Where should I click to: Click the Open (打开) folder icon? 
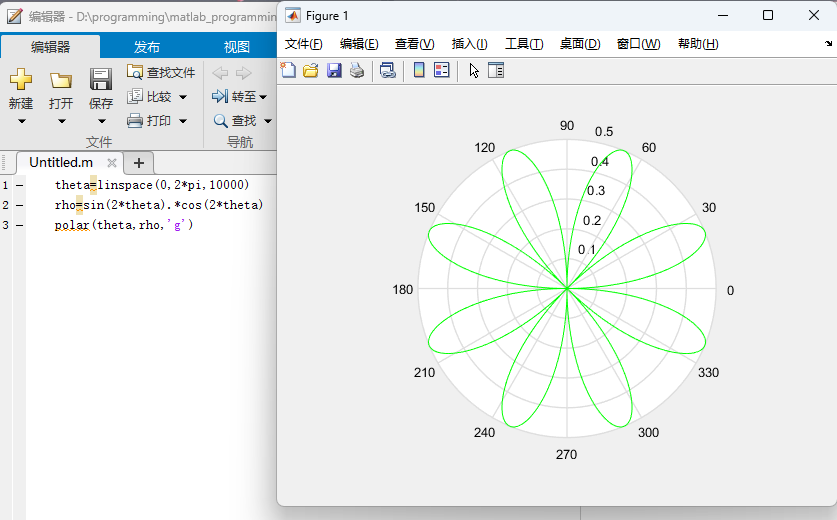coord(61,80)
